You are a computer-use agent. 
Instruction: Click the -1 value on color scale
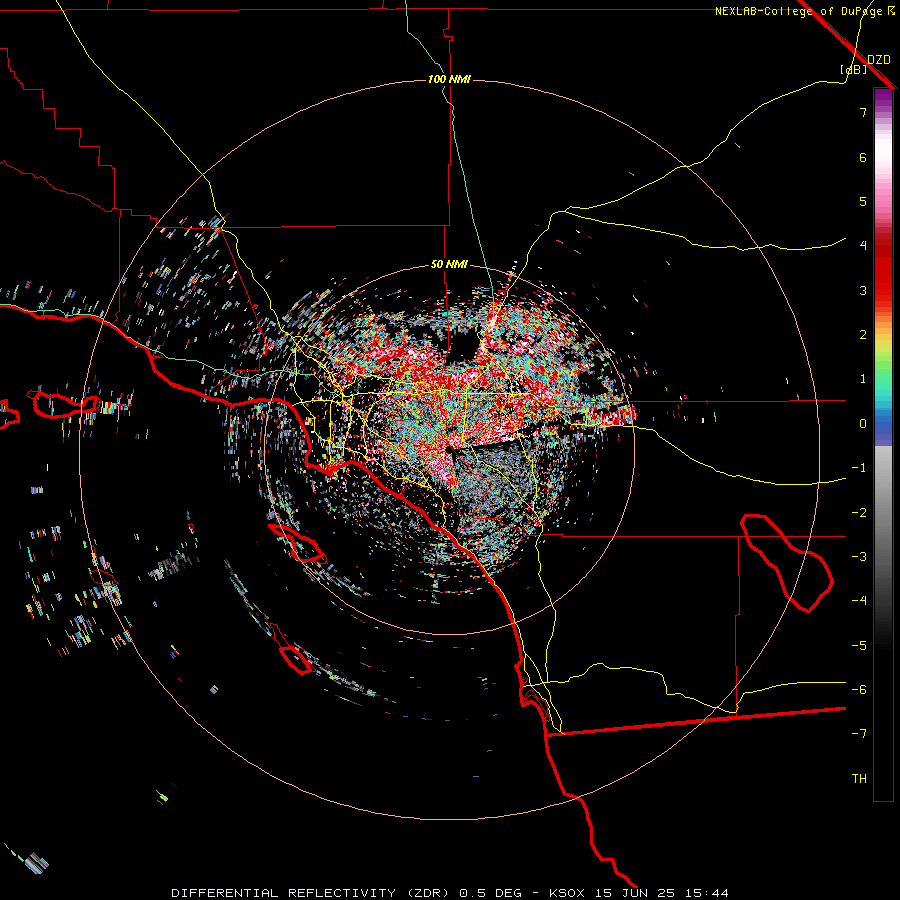(859, 468)
